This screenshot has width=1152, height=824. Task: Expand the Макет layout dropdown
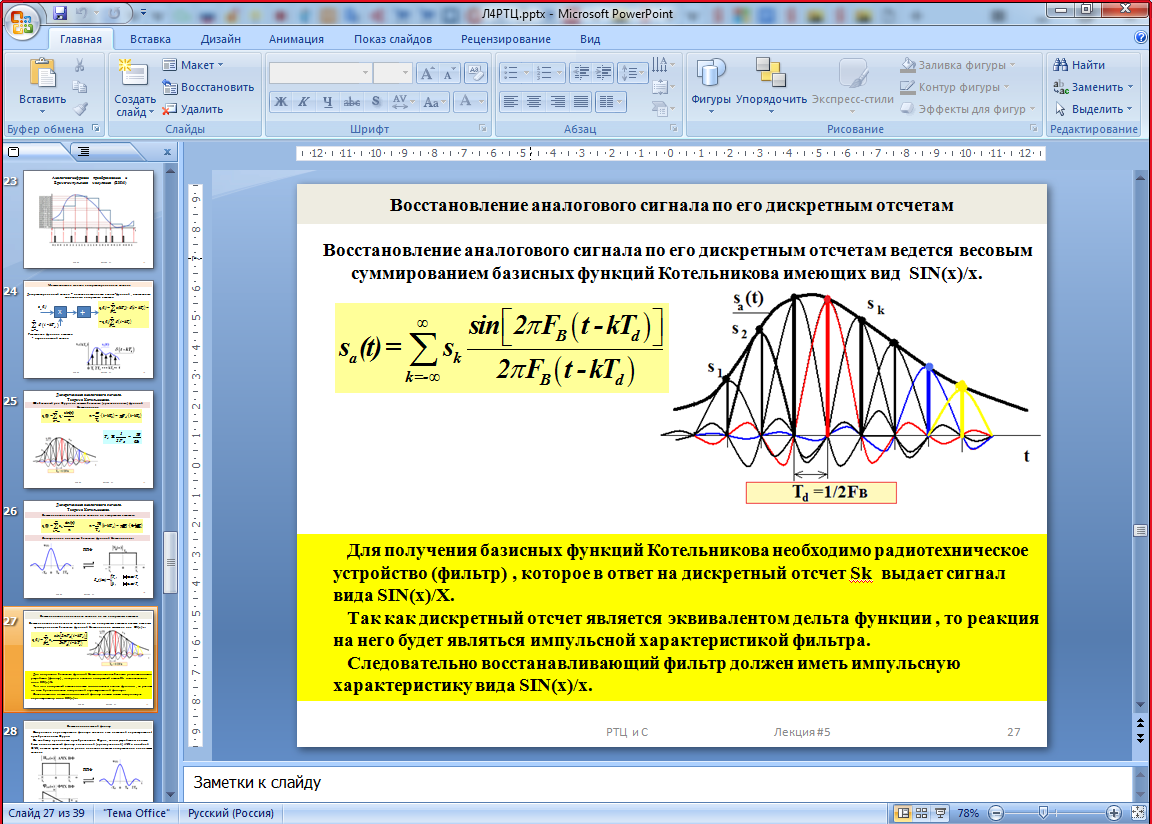(196, 65)
